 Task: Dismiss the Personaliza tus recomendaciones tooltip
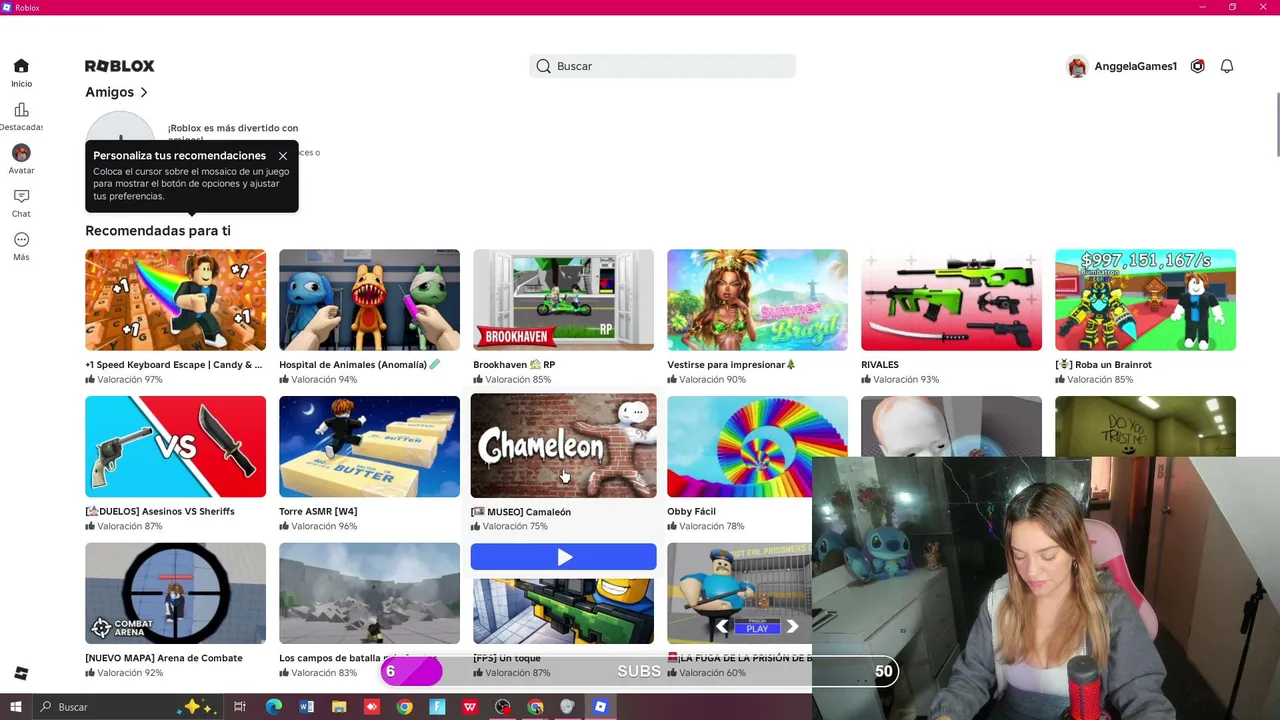pos(283,156)
